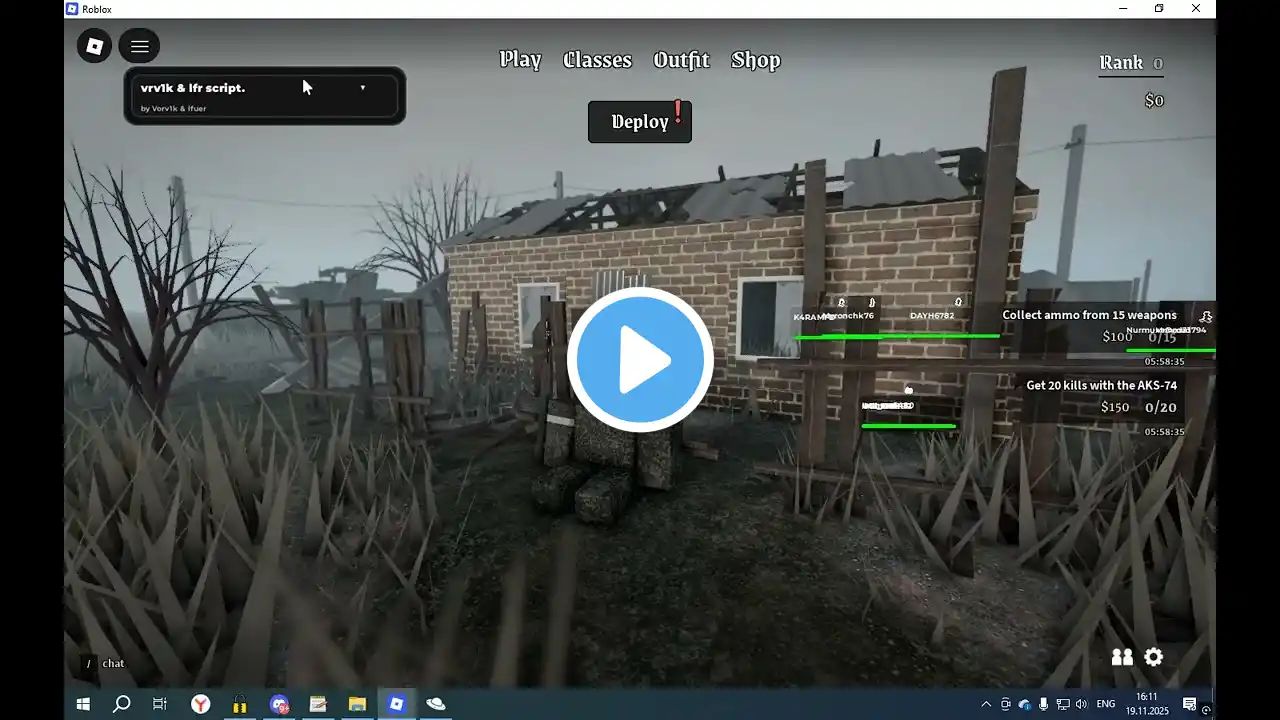Go to the Shop tab
Image resolution: width=1280 pixels, height=720 pixels.
(755, 60)
